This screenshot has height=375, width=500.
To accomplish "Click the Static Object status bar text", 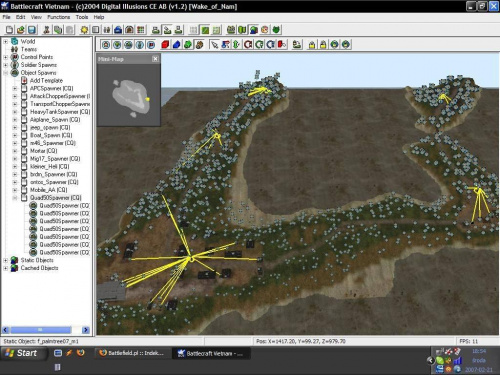I will pos(41,341).
